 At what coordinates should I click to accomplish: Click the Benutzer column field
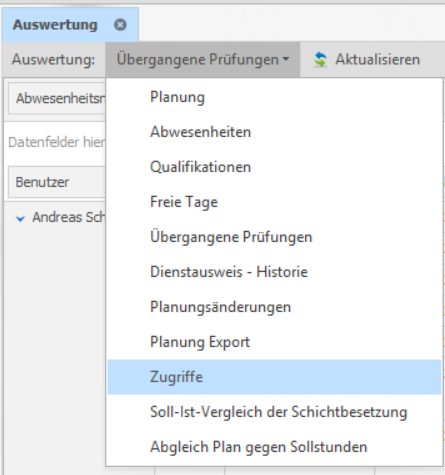pos(57,182)
